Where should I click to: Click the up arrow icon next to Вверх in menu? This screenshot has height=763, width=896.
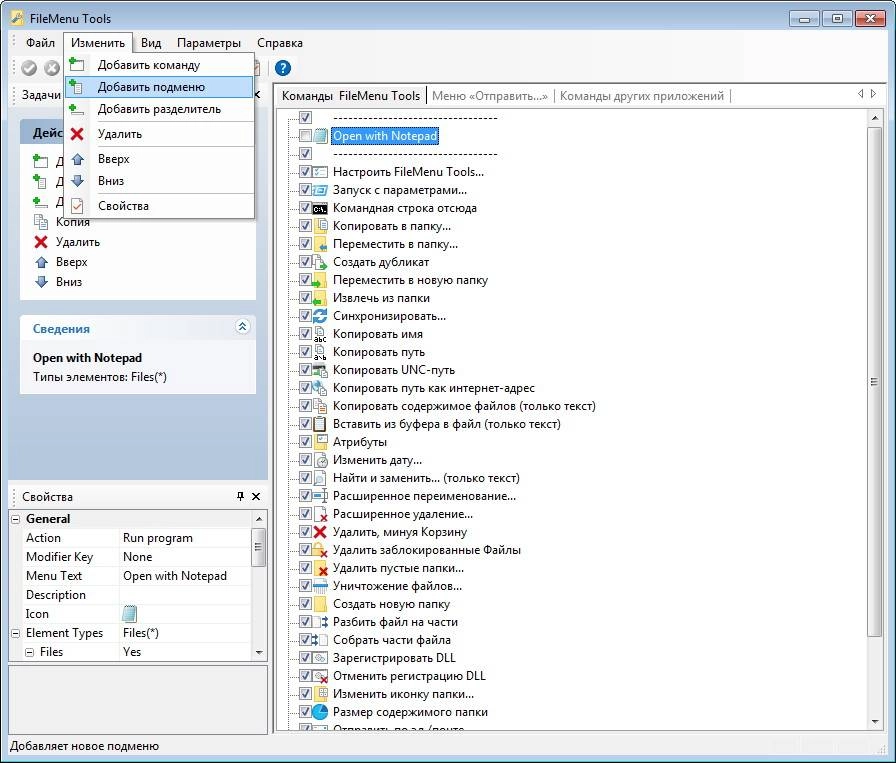(x=78, y=159)
